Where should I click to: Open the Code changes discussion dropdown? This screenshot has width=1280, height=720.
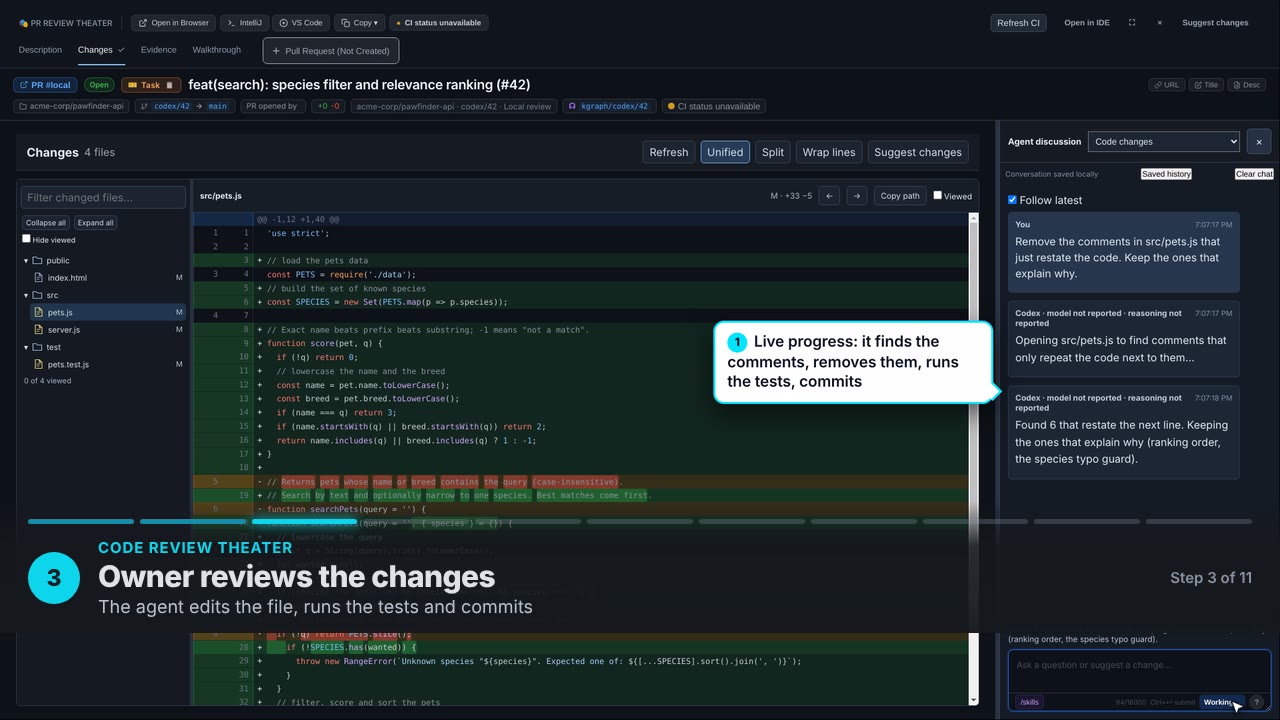pos(1164,142)
